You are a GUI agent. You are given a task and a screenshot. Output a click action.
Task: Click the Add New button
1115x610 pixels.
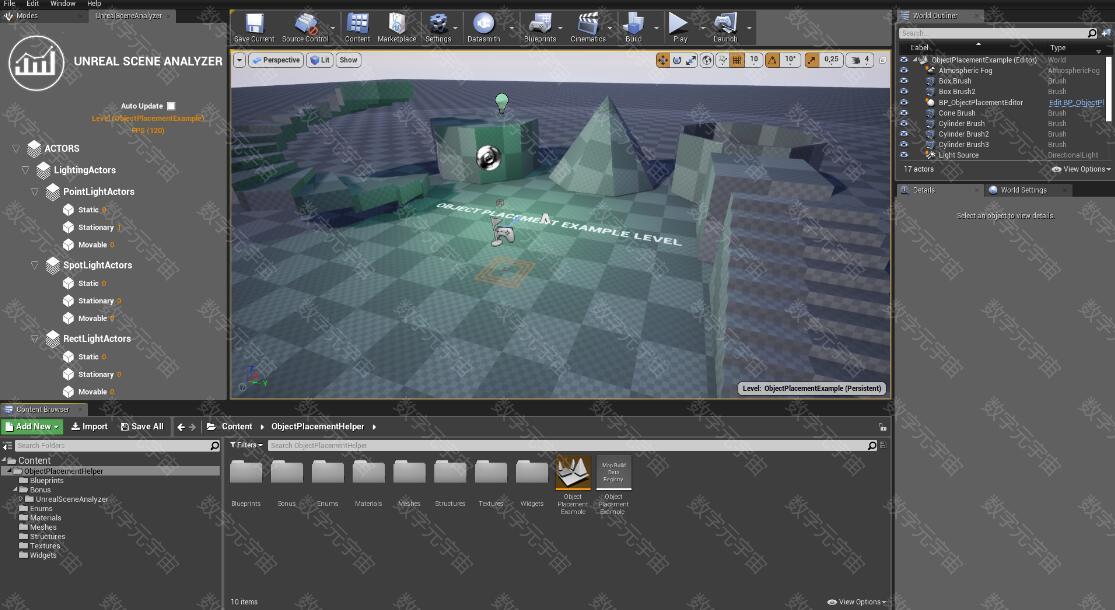(33, 427)
